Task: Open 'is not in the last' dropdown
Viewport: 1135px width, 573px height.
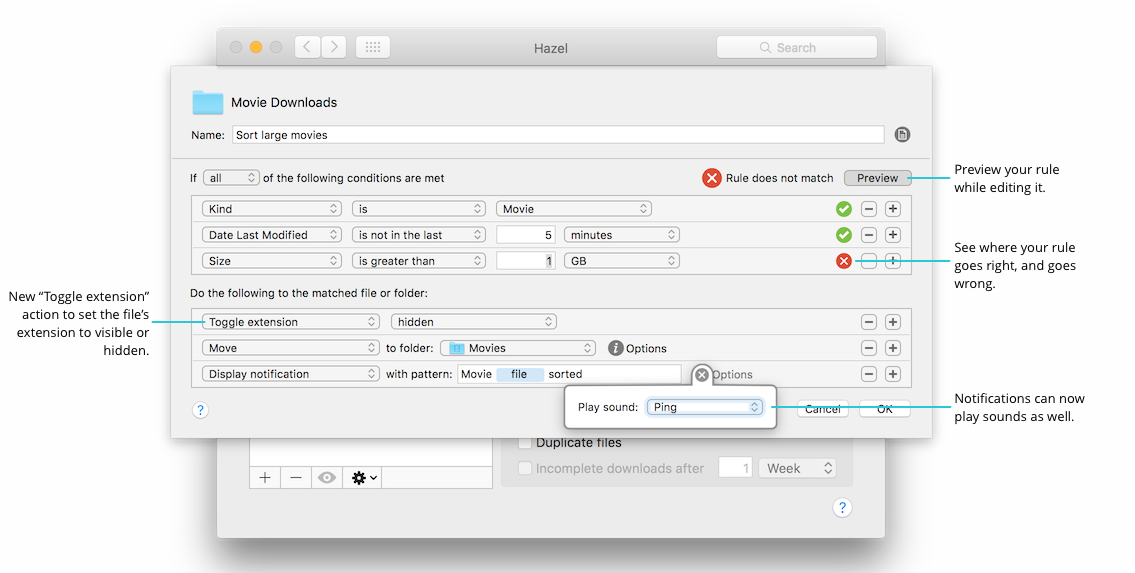Action: pyautogui.click(x=418, y=235)
